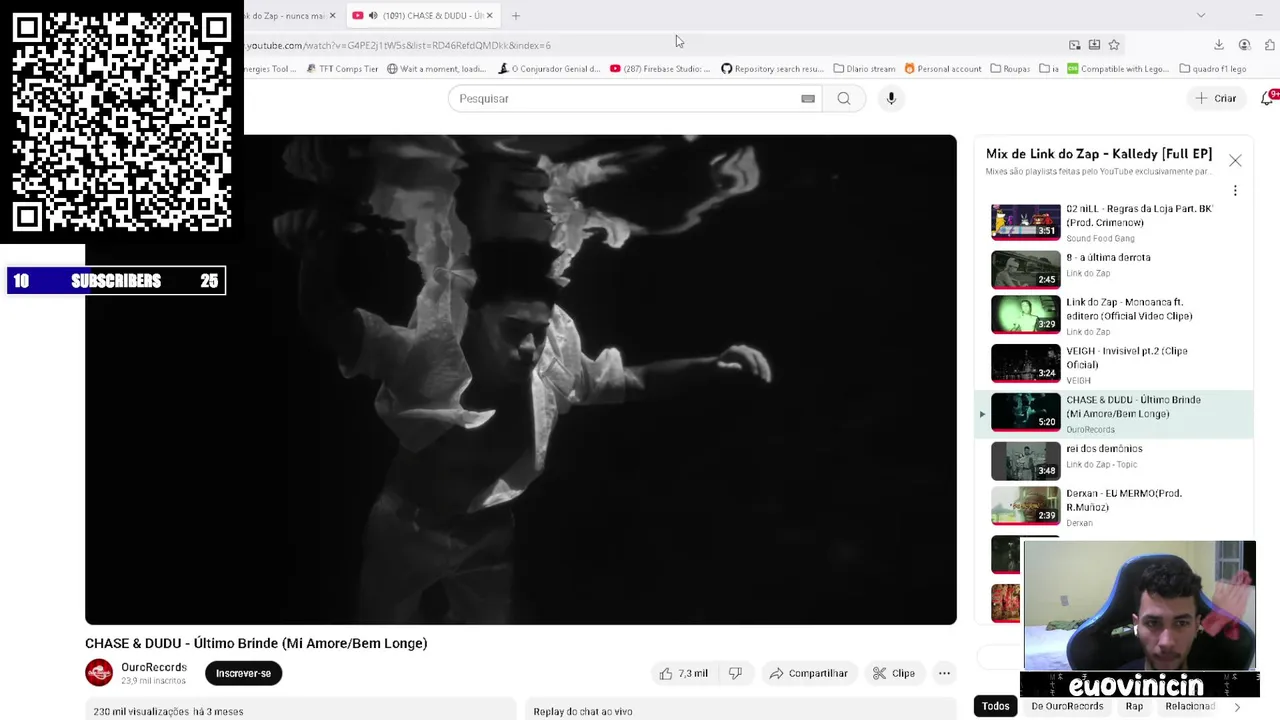Select the De OuroRecords filter chip
Screen dimensions: 1280x720
1067,706
